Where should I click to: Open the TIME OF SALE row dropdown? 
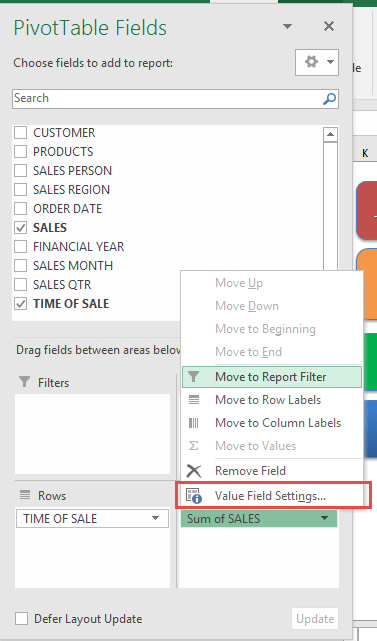155,518
